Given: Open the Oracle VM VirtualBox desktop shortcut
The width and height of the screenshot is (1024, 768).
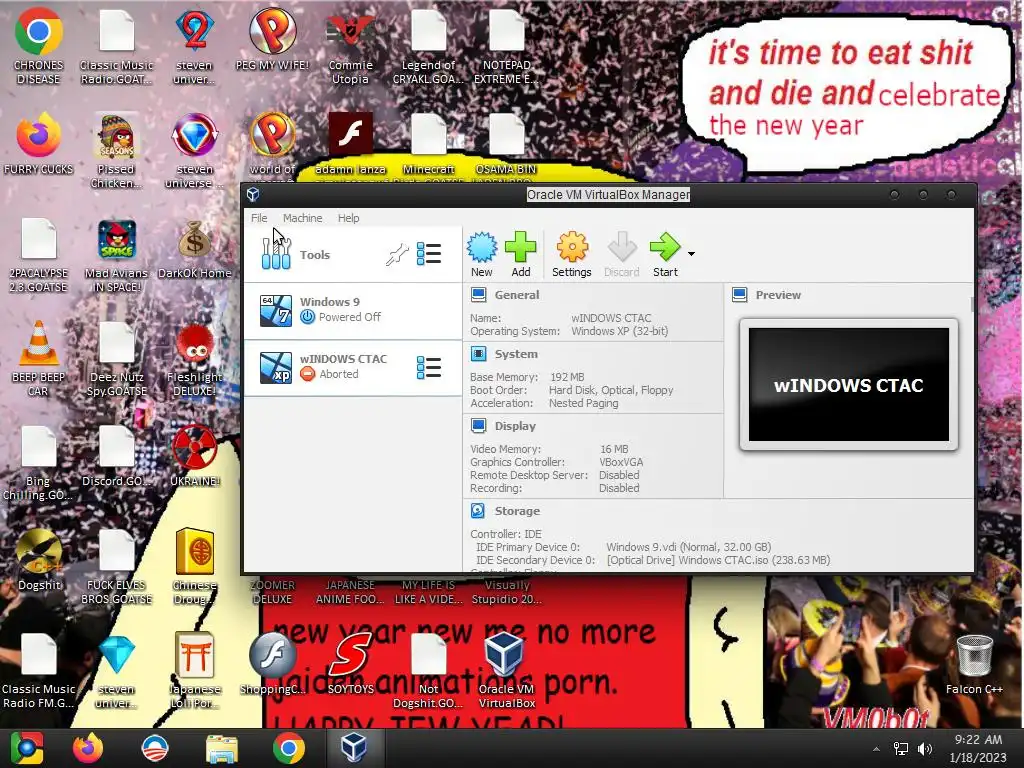Looking at the screenshot, I should pyautogui.click(x=507, y=670).
